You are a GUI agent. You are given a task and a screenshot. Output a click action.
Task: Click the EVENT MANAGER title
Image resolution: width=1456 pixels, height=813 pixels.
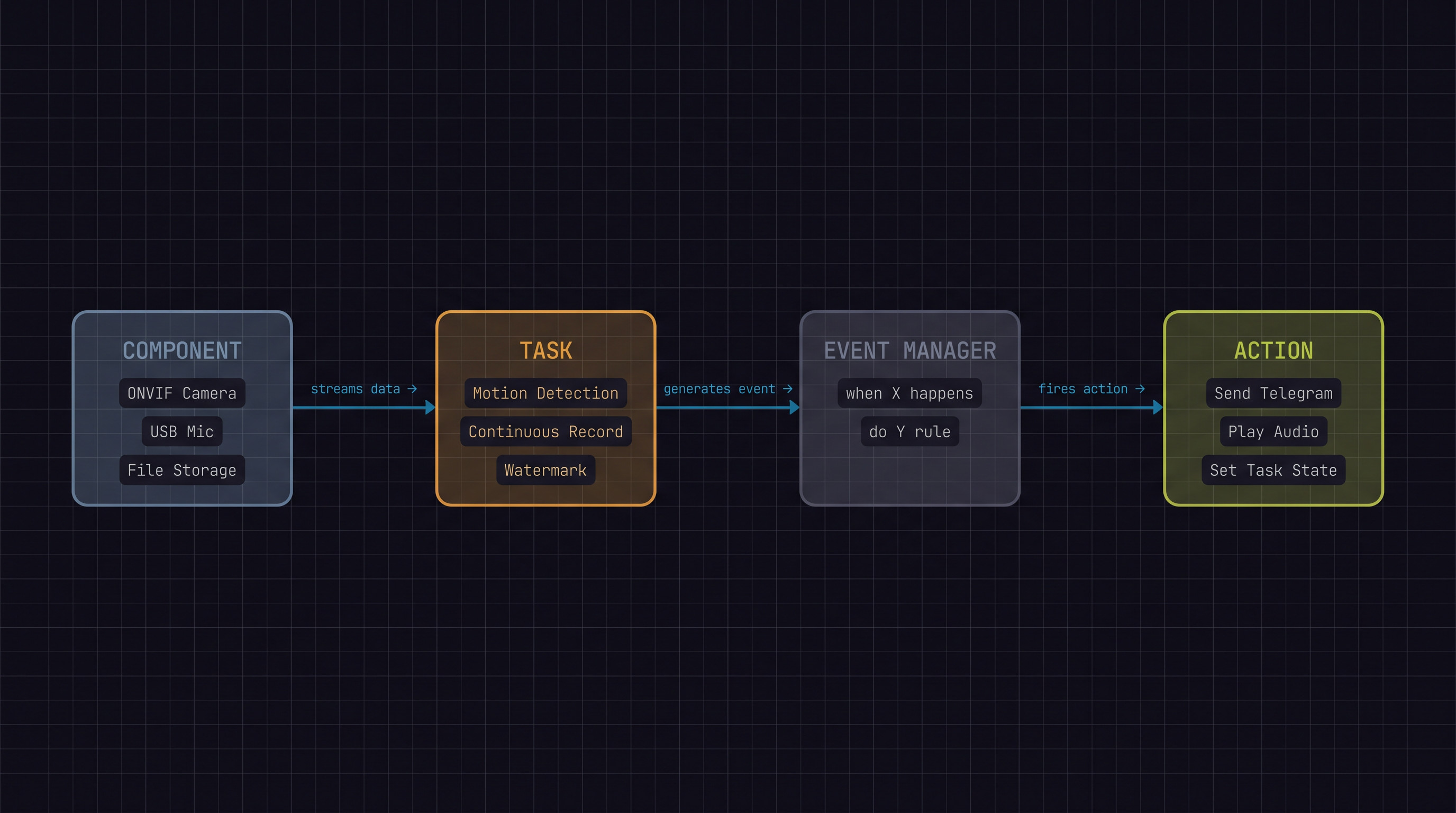[x=910, y=350]
